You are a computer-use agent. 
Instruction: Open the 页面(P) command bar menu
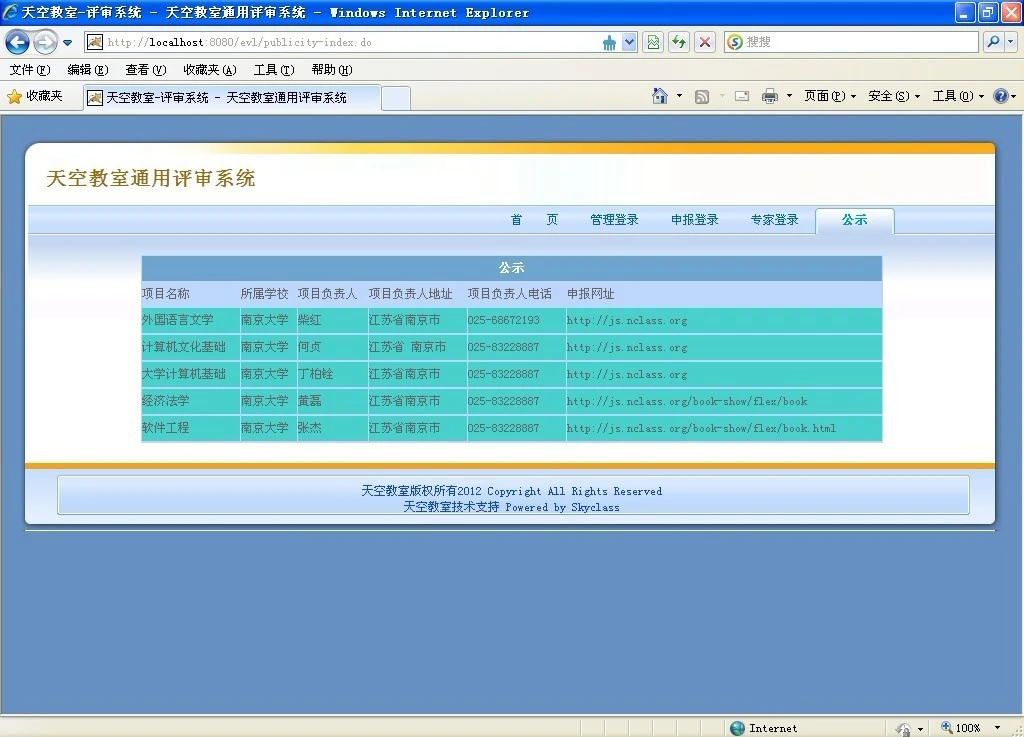pyautogui.click(x=829, y=97)
